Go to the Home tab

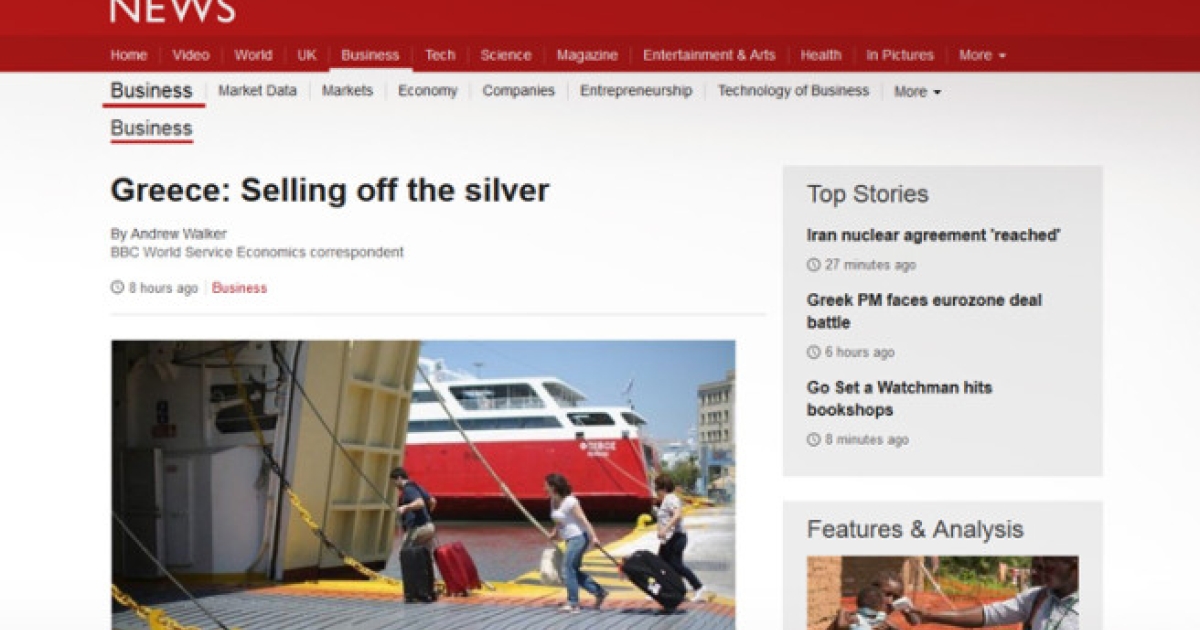tap(129, 55)
